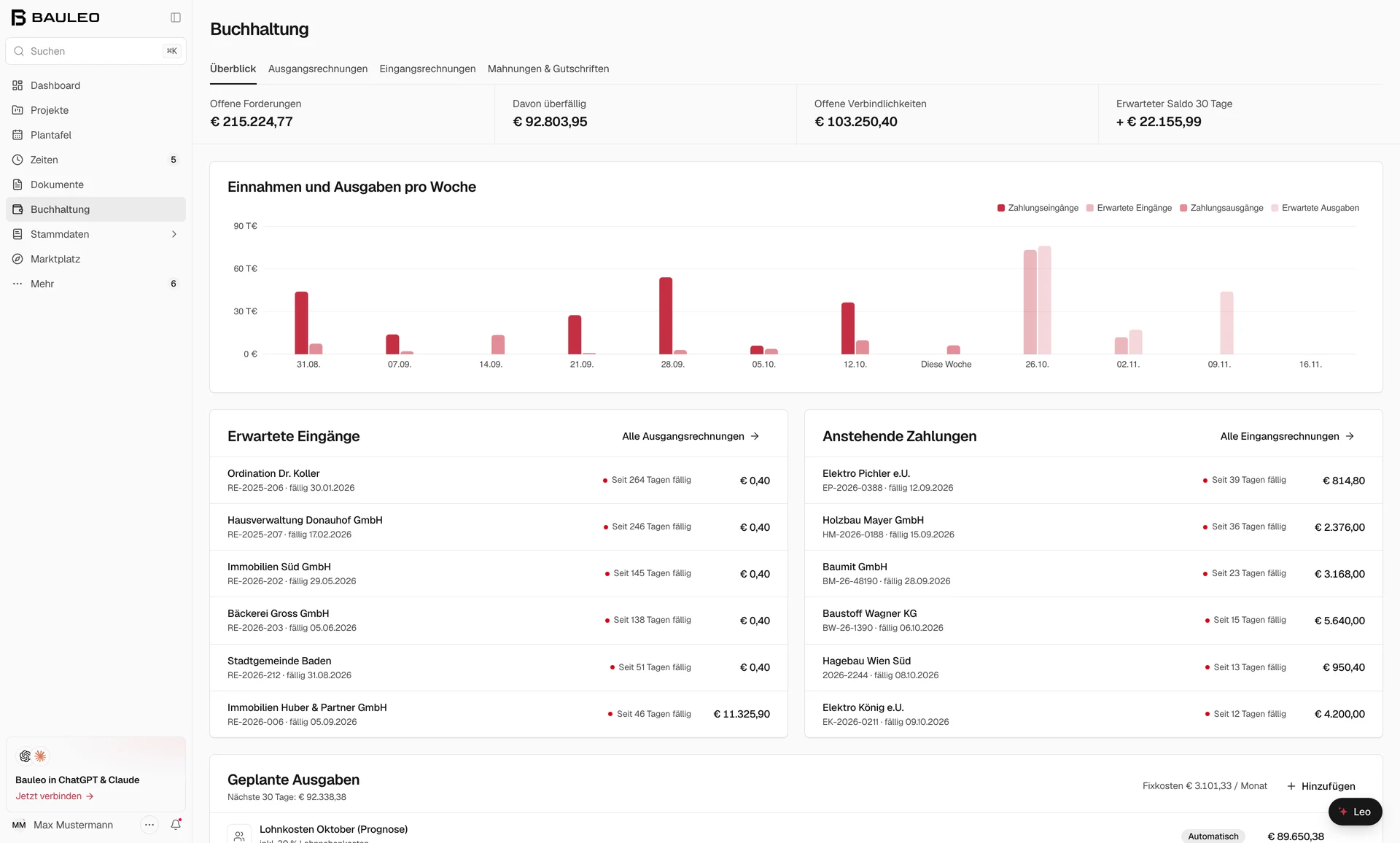This screenshot has width=1400, height=843.
Task: Open Elektro Pichler e.U. payment row
Action: [1094, 481]
